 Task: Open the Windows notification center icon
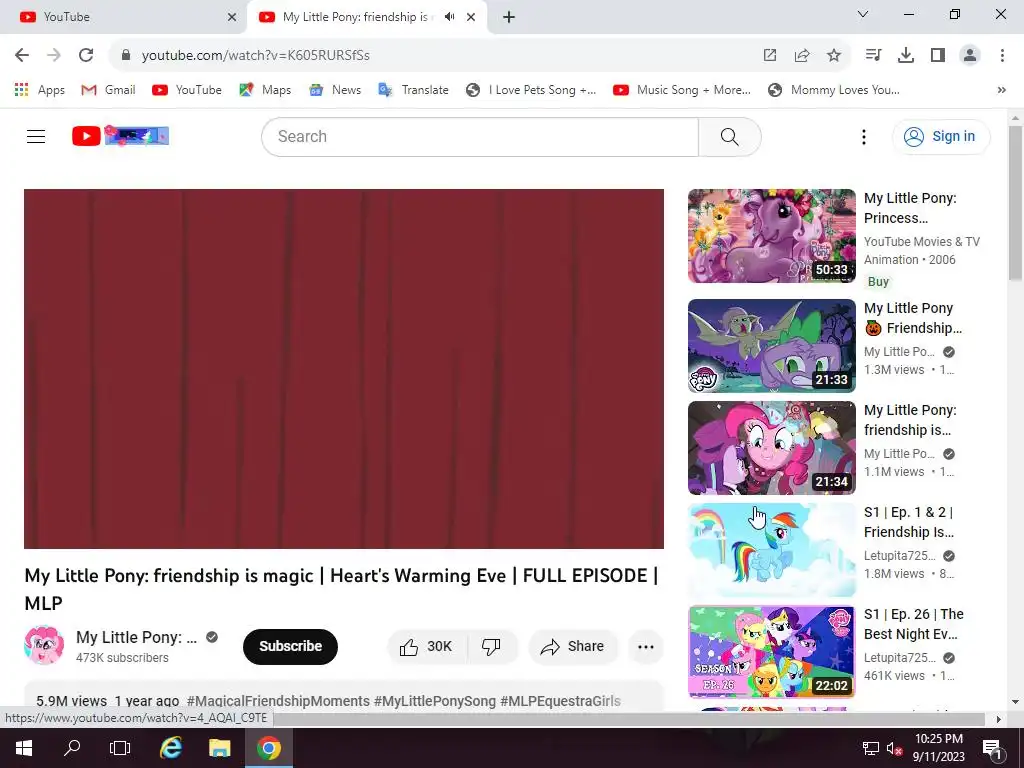click(x=991, y=748)
